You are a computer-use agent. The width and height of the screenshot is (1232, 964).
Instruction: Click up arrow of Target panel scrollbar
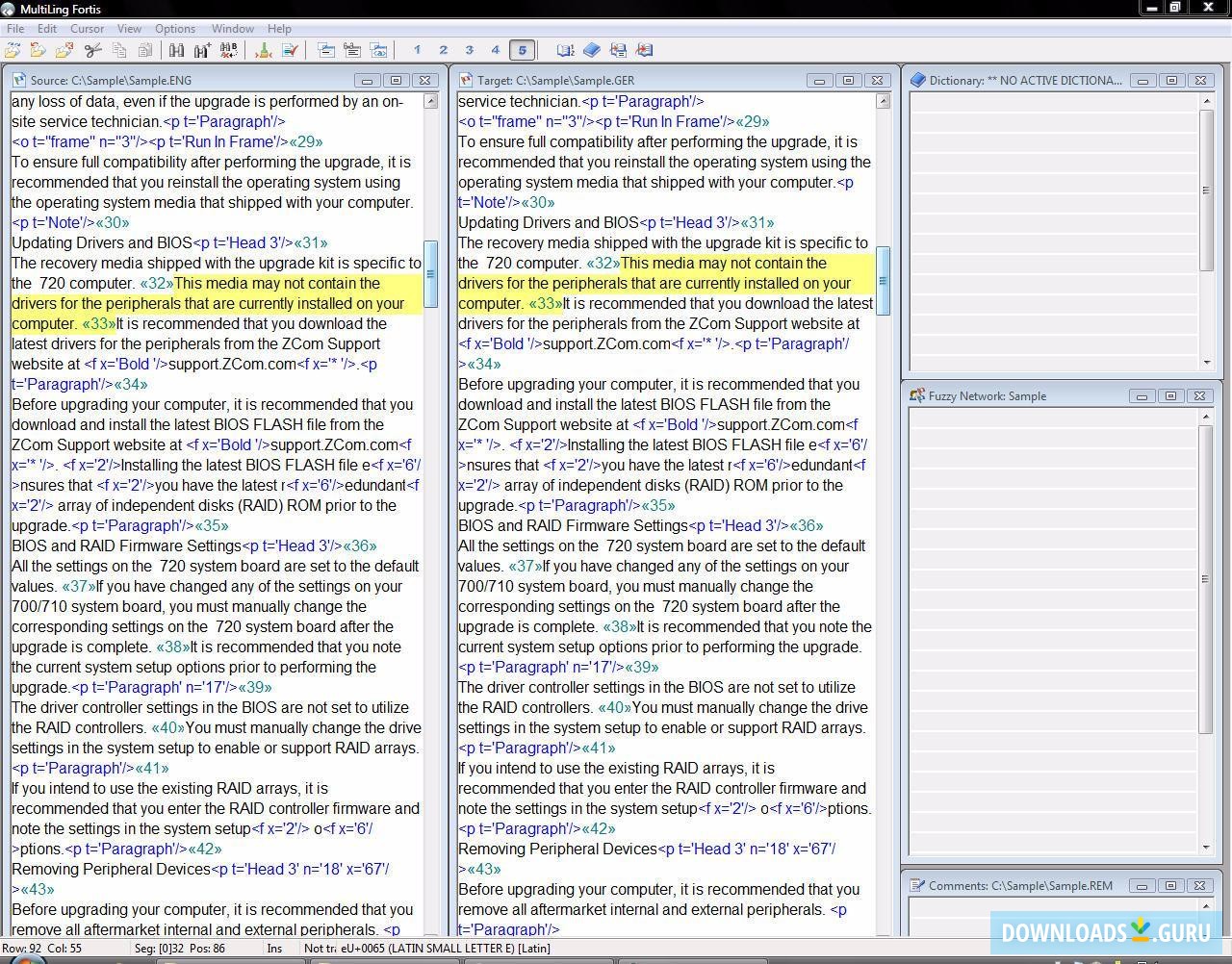pos(883,101)
